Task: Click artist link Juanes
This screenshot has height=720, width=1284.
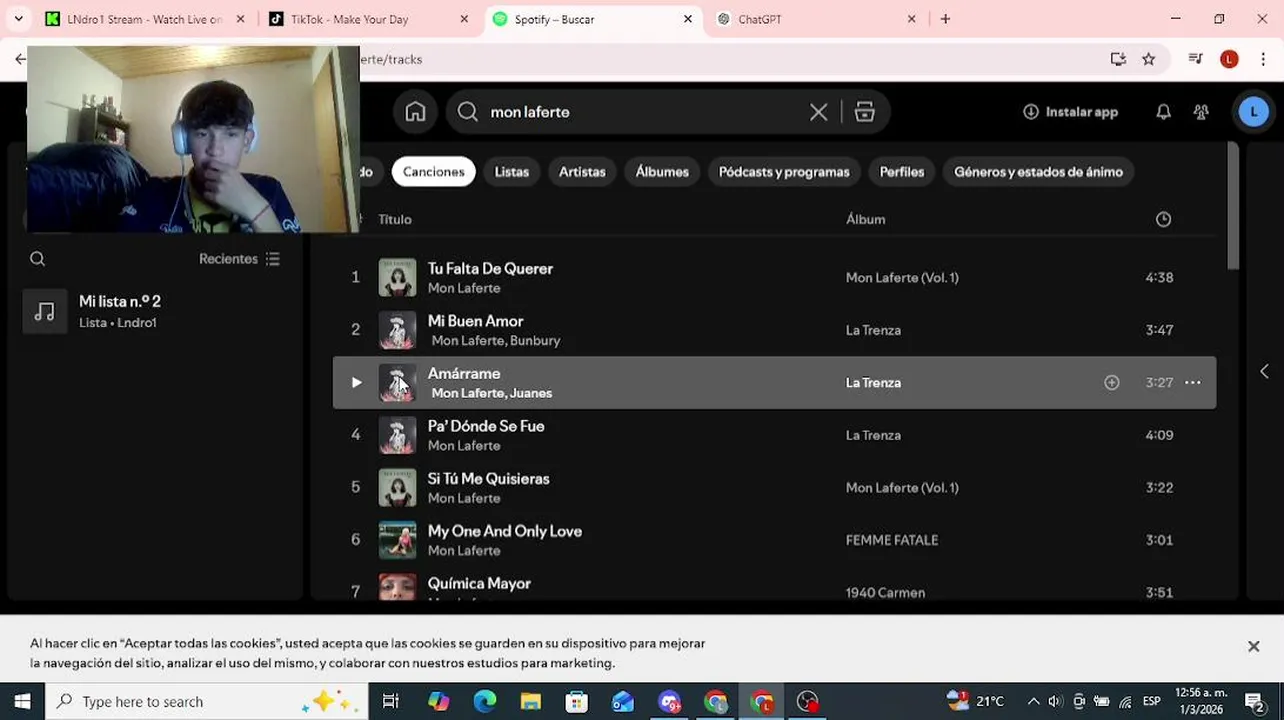Action: click(531, 393)
